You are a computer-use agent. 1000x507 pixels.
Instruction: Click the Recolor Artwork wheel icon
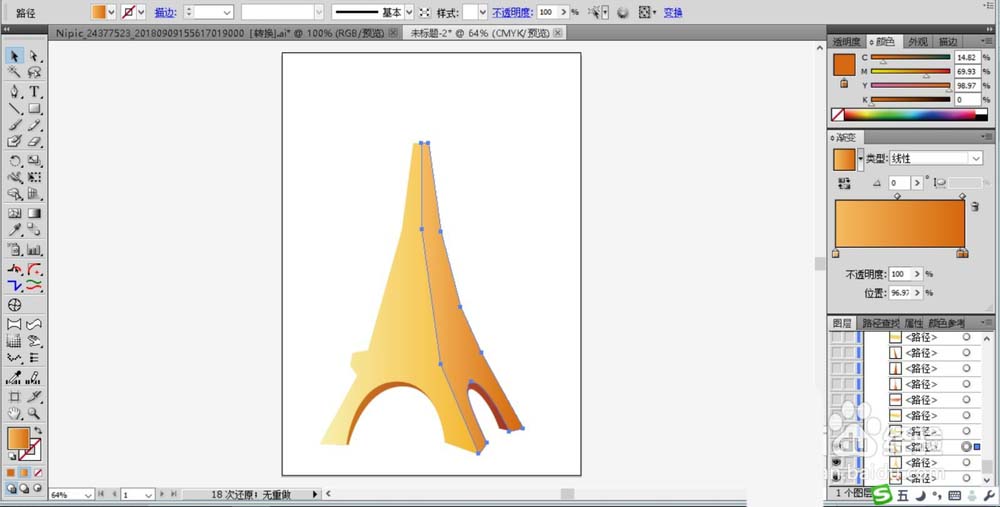click(x=623, y=12)
